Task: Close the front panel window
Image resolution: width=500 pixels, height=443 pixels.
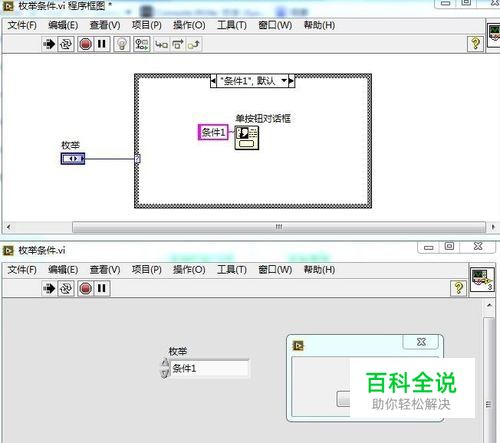Action: click(478, 246)
